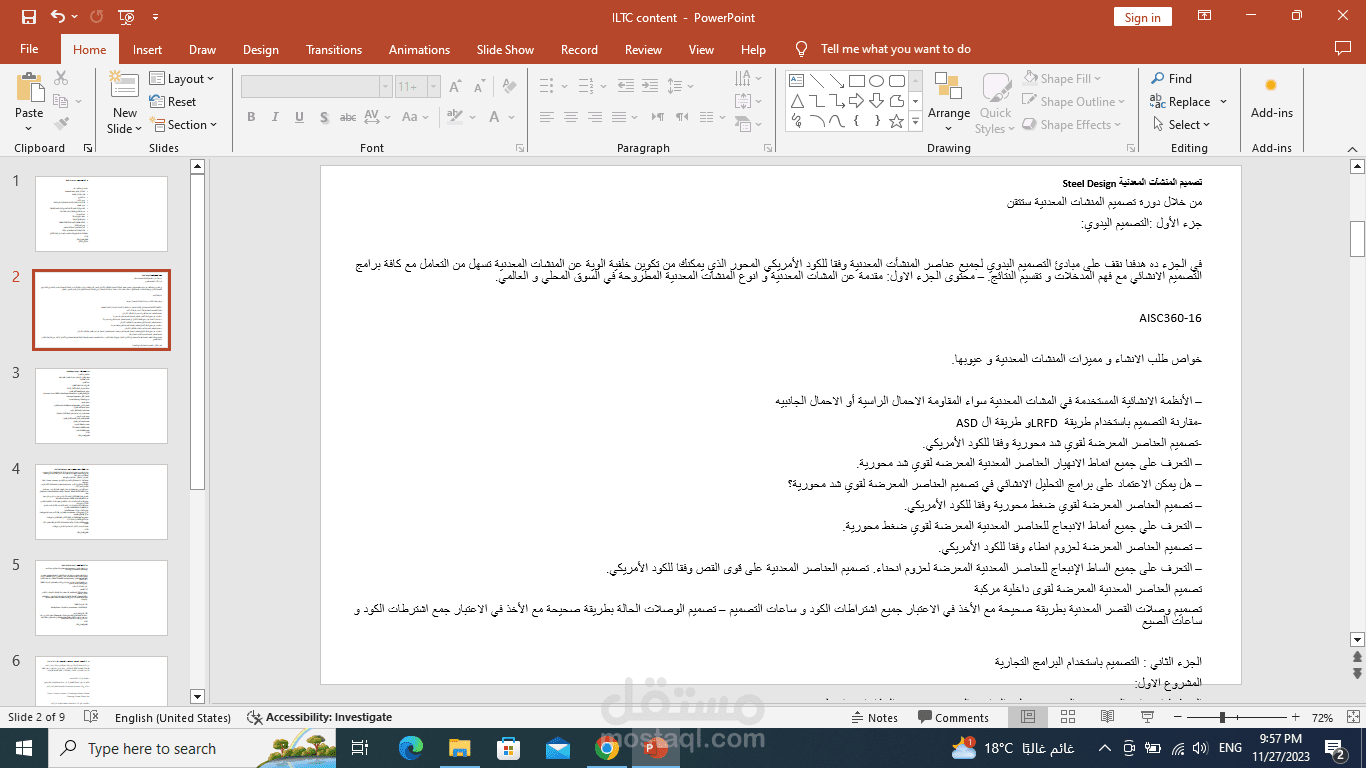Click the Reset button in Slides group
Viewport: 1366px width, 768px height.
click(x=173, y=101)
